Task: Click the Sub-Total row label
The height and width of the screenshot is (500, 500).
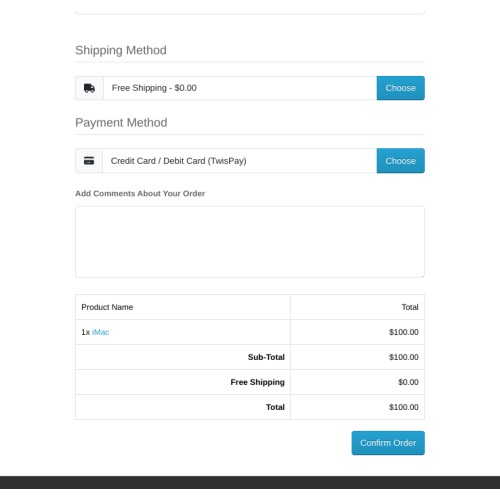Action: click(266, 357)
